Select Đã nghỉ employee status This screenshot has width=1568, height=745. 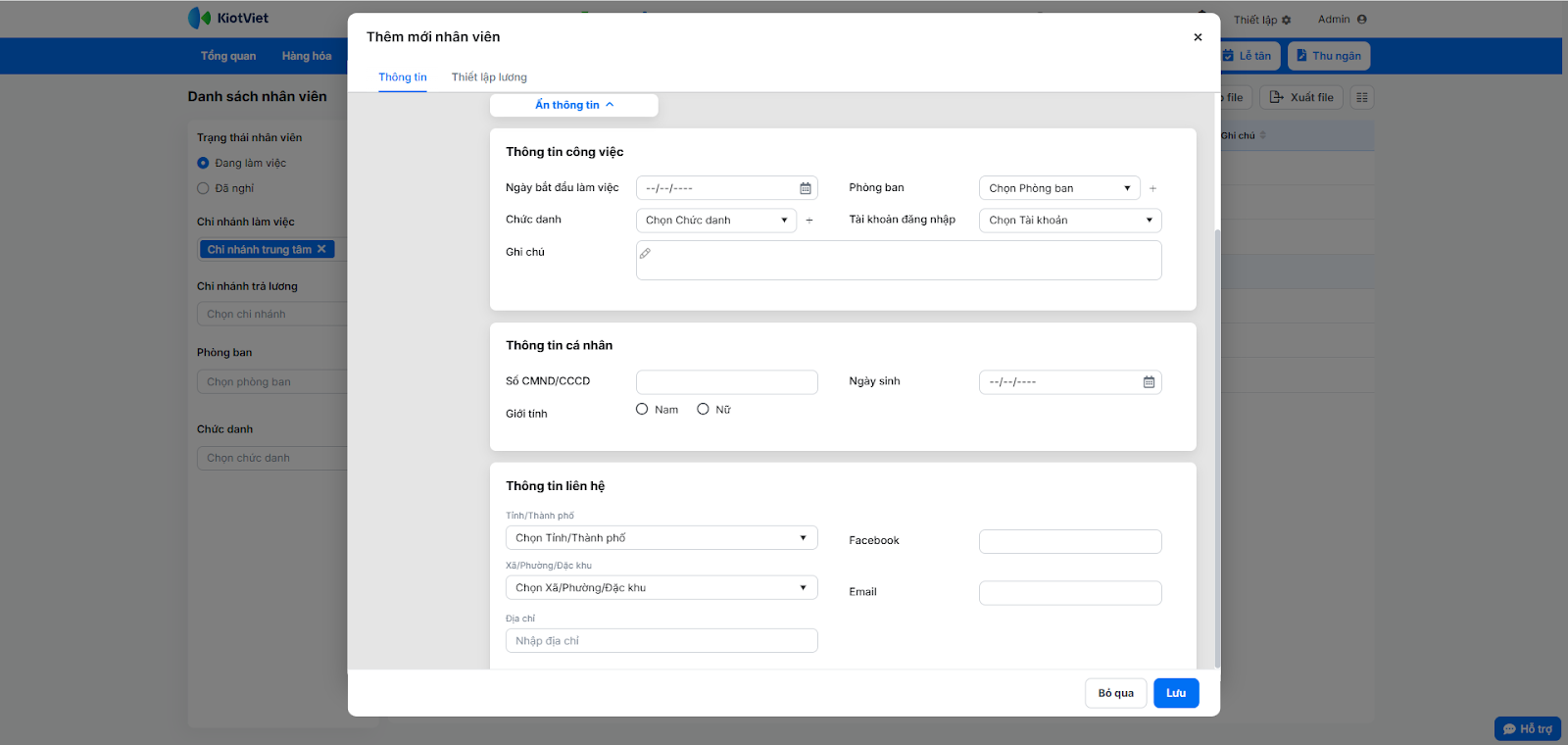coord(204,188)
